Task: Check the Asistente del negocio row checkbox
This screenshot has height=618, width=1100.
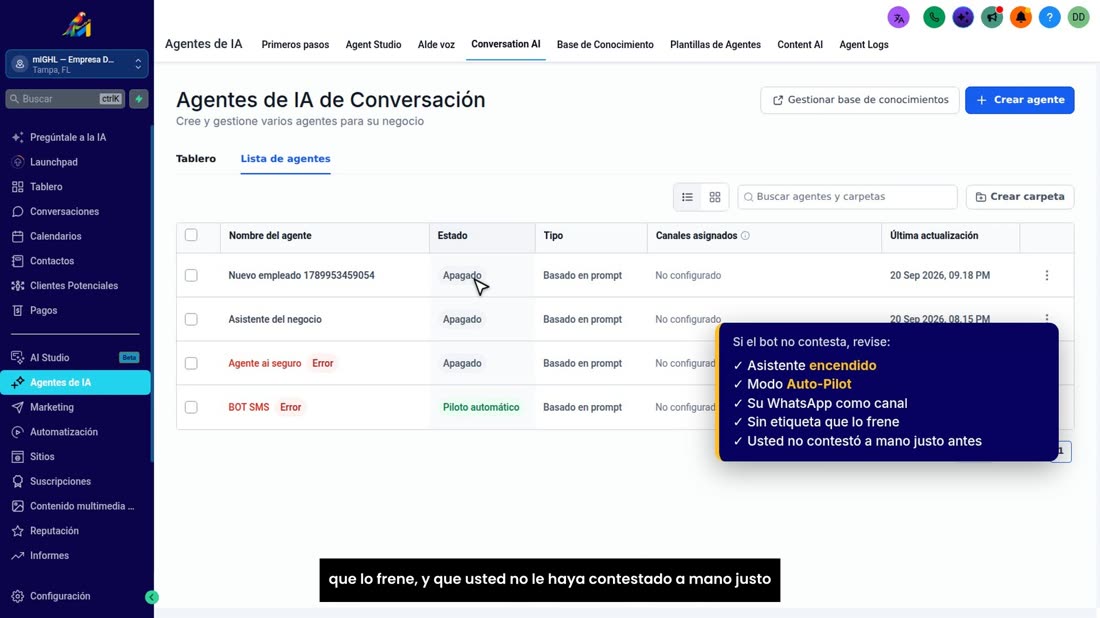Action: [191, 319]
